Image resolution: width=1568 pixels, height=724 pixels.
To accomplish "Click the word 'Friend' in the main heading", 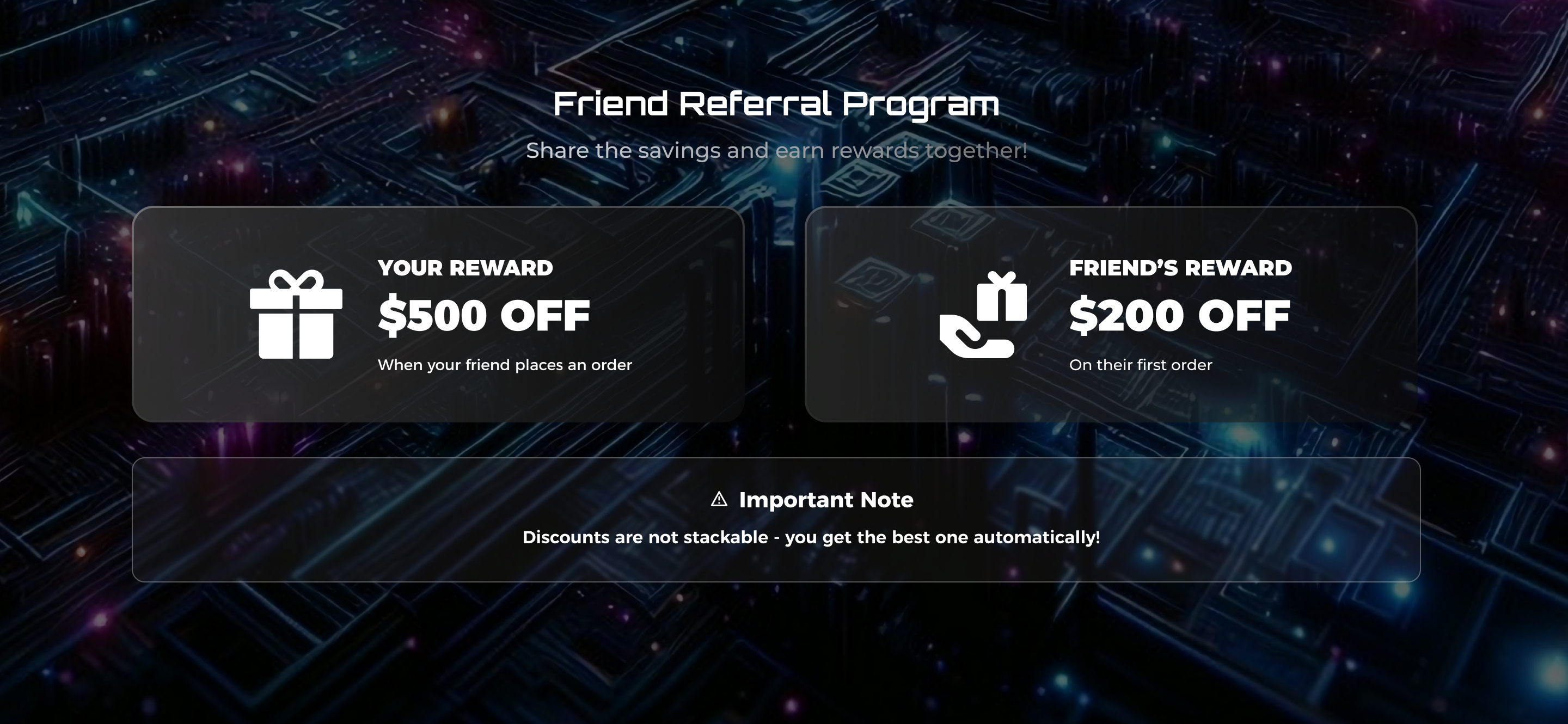I will tap(610, 104).
